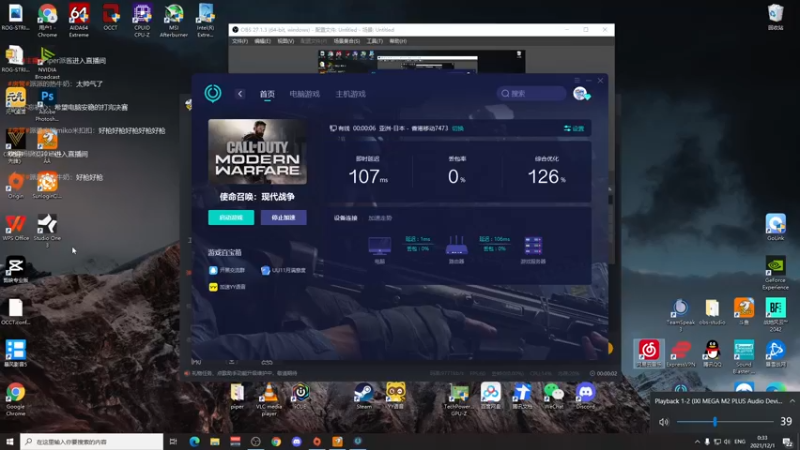Open the first menu in OBS menu bar
Image resolution: width=800 pixels, height=450 pixels.
tap(239, 41)
